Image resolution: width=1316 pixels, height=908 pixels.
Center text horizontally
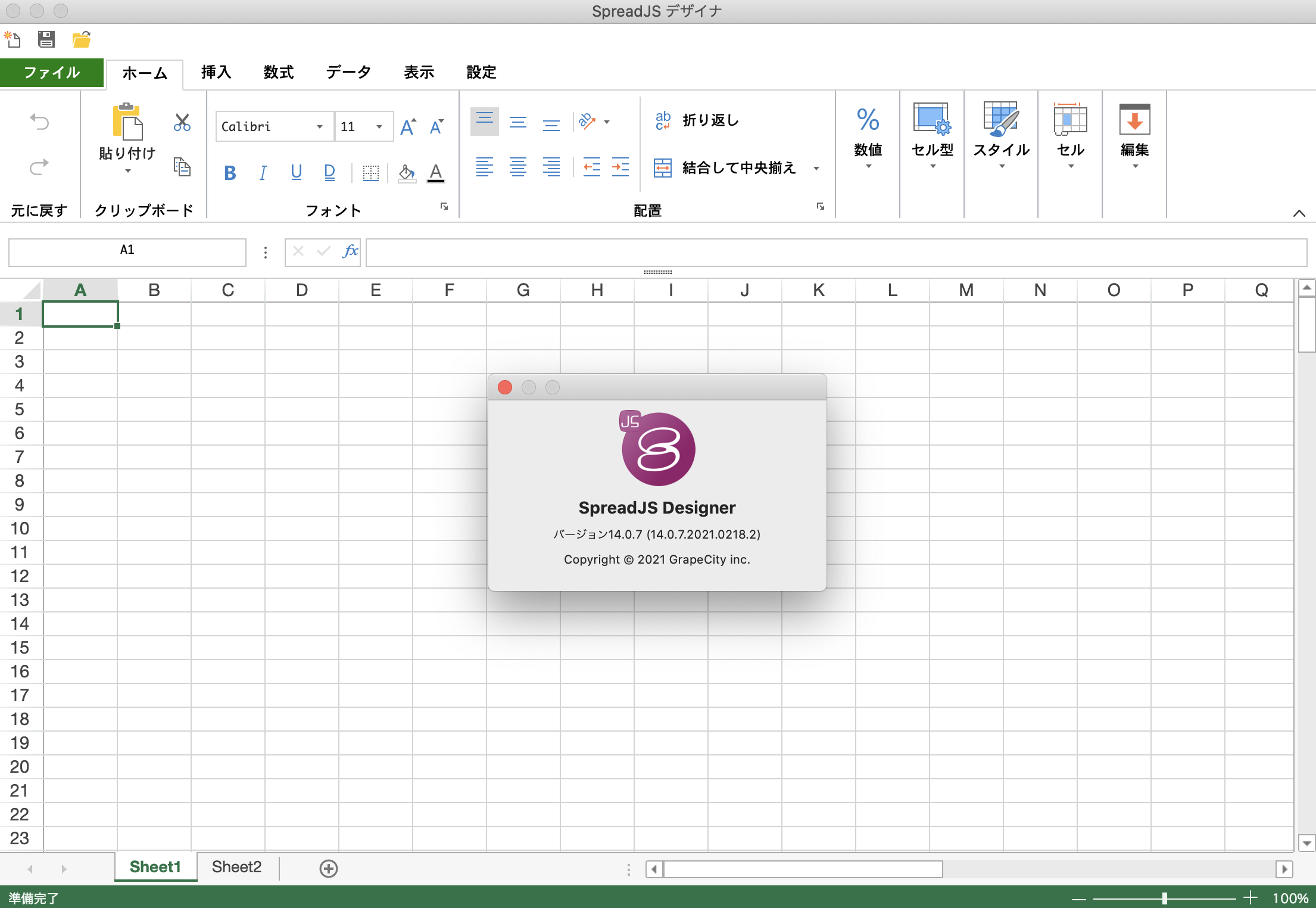tap(518, 167)
